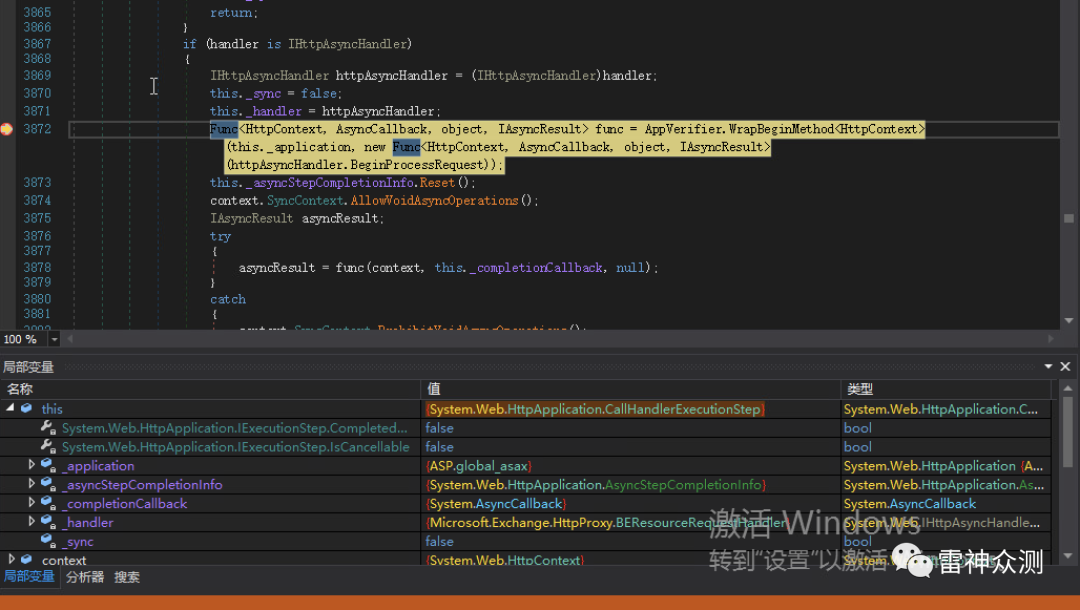This screenshot has width=1080, height=610.
Task: Click 'IAsyncResult asyncResult' declaration on line 3875
Action: [295, 218]
